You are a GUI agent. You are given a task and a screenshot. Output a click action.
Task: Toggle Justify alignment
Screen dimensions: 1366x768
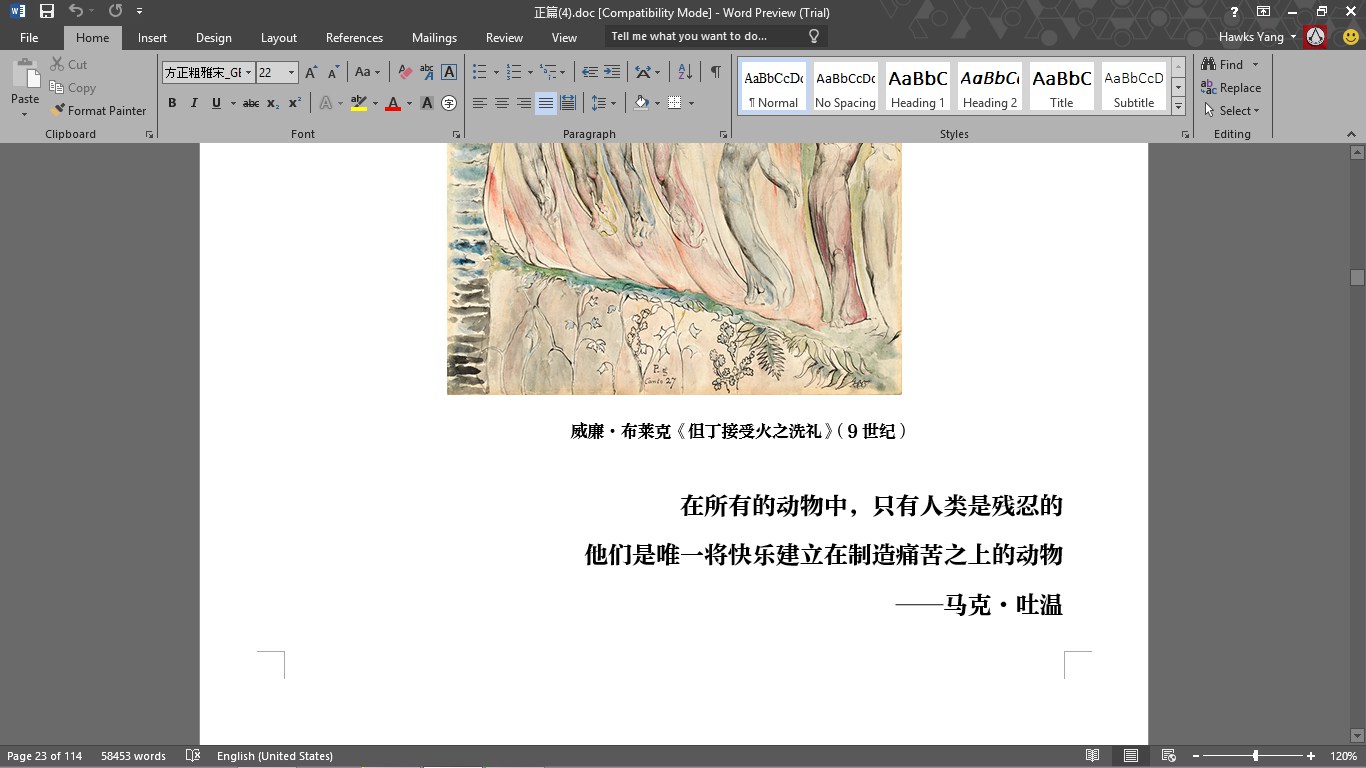pos(546,103)
